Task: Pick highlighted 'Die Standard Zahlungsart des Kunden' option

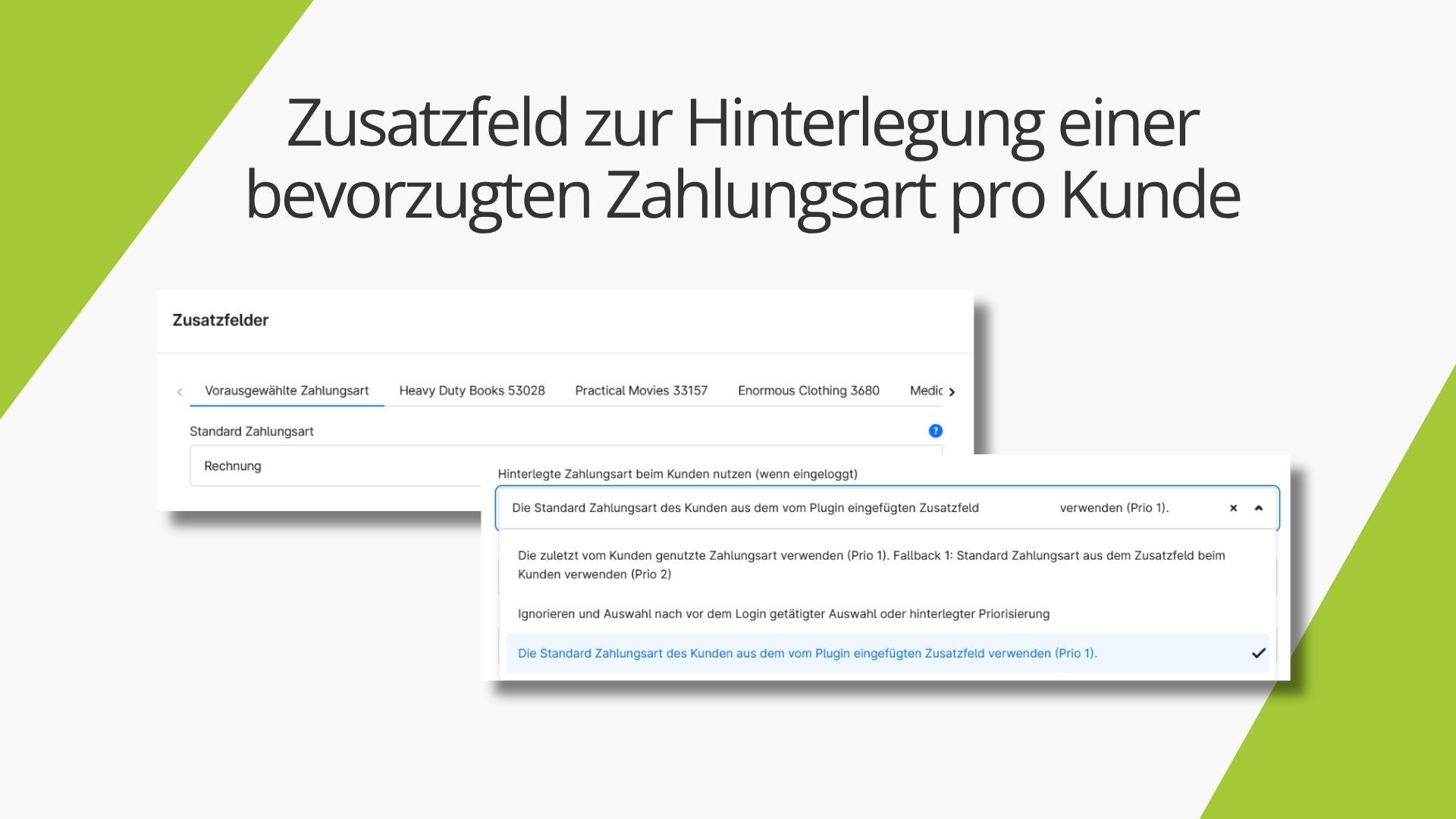Action: (x=806, y=653)
